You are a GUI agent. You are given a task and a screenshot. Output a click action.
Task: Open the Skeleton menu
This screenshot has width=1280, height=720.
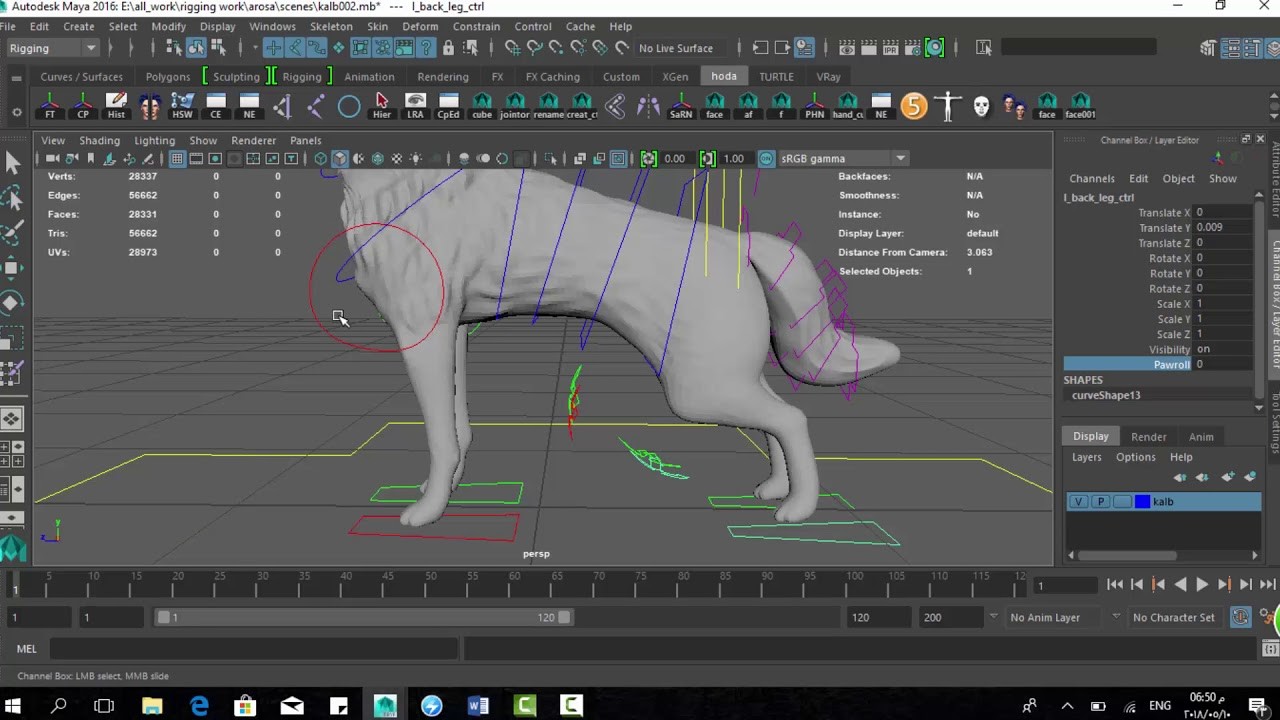[x=331, y=26]
